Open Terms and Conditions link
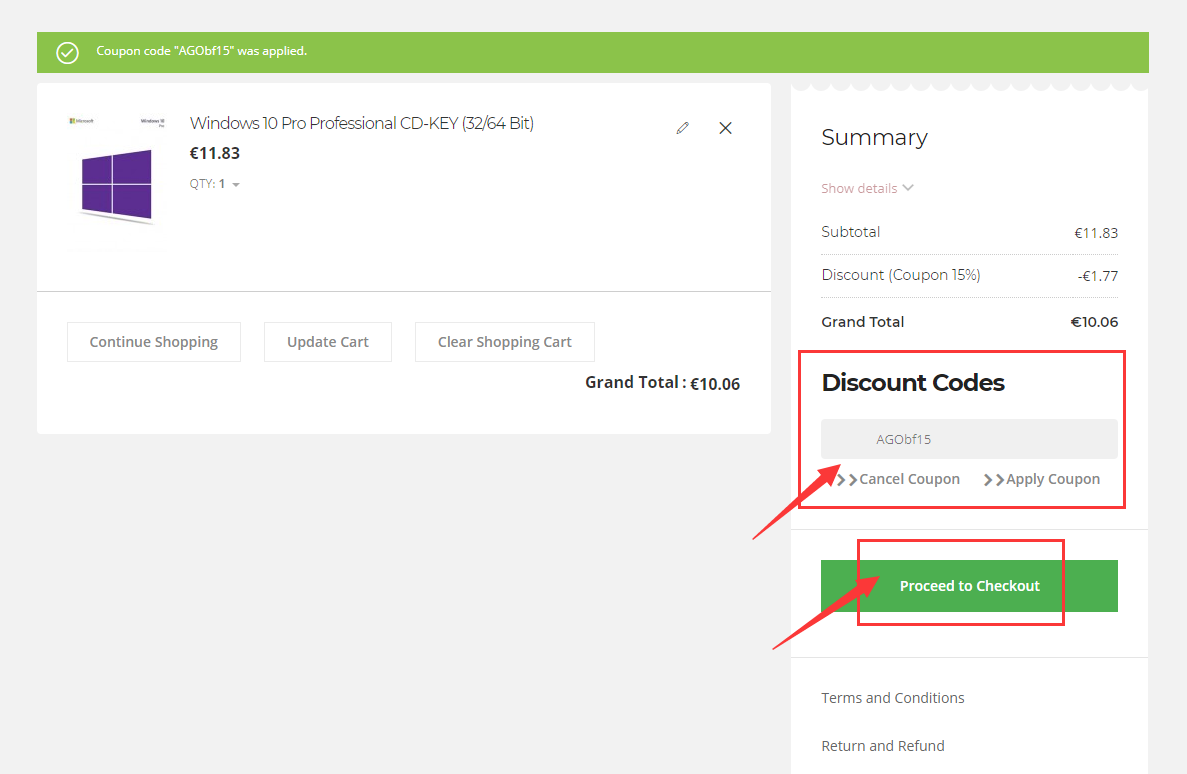This screenshot has width=1187, height=774. 893,698
